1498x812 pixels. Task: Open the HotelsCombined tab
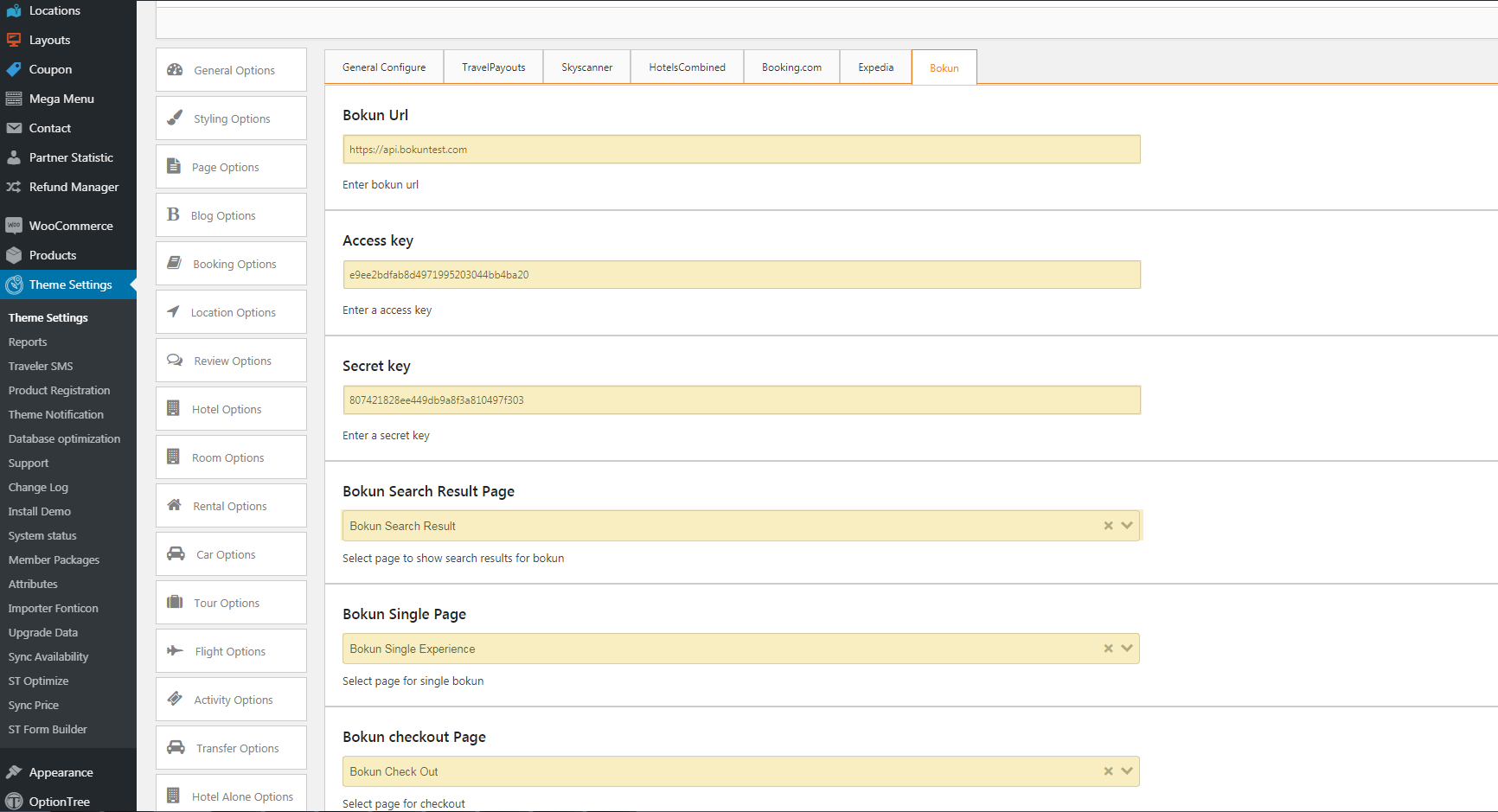(x=688, y=67)
